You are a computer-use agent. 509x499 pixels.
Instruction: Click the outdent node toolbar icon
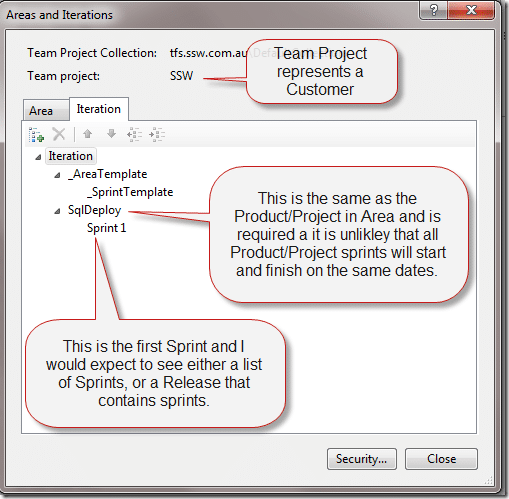[x=134, y=134]
